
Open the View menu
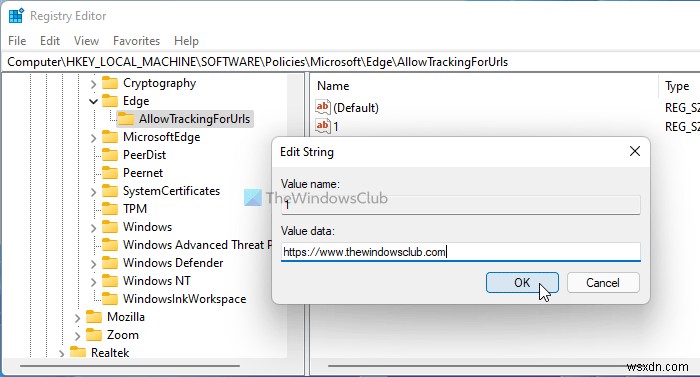pos(86,41)
